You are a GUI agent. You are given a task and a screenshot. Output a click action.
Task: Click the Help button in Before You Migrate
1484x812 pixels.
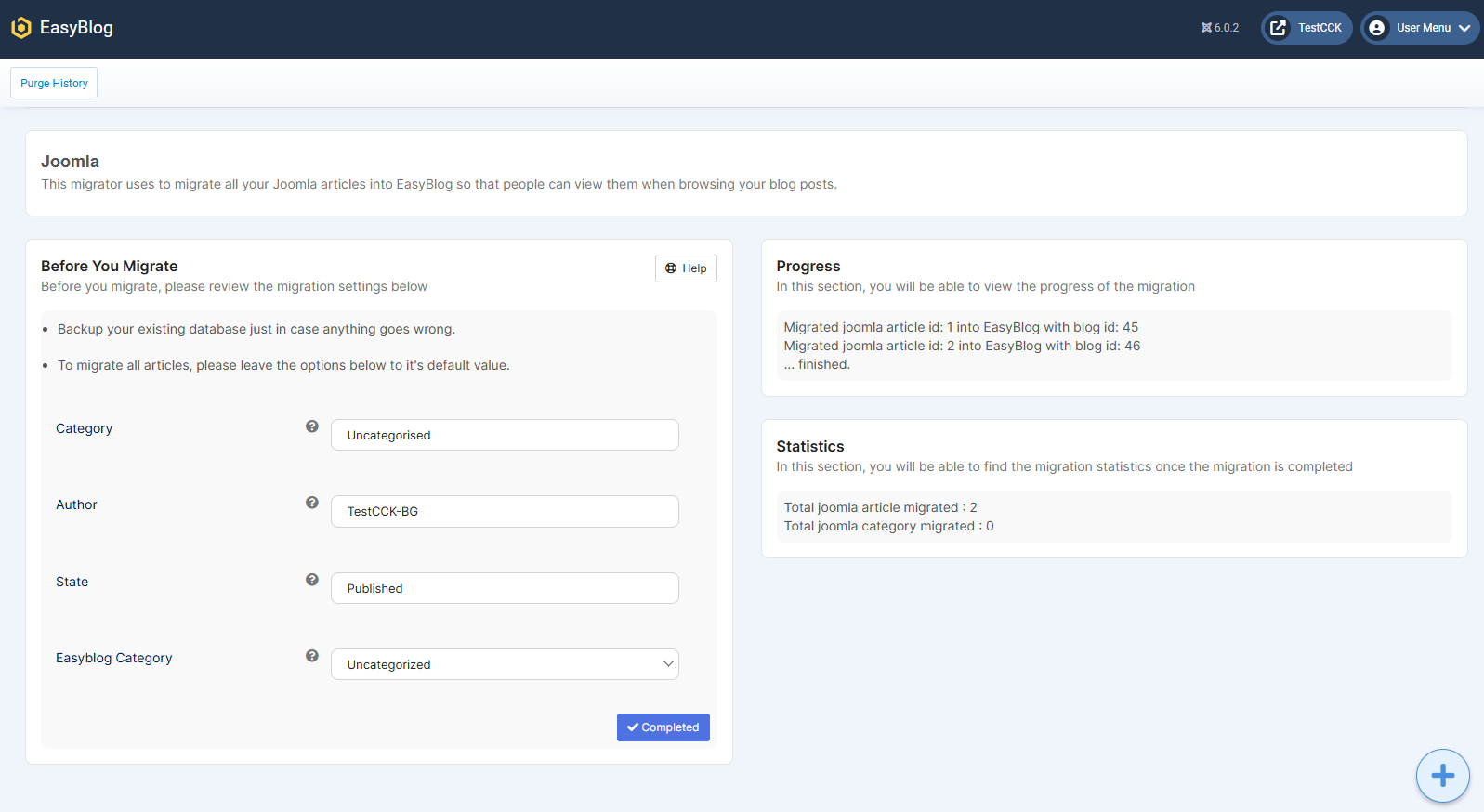pos(686,268)
